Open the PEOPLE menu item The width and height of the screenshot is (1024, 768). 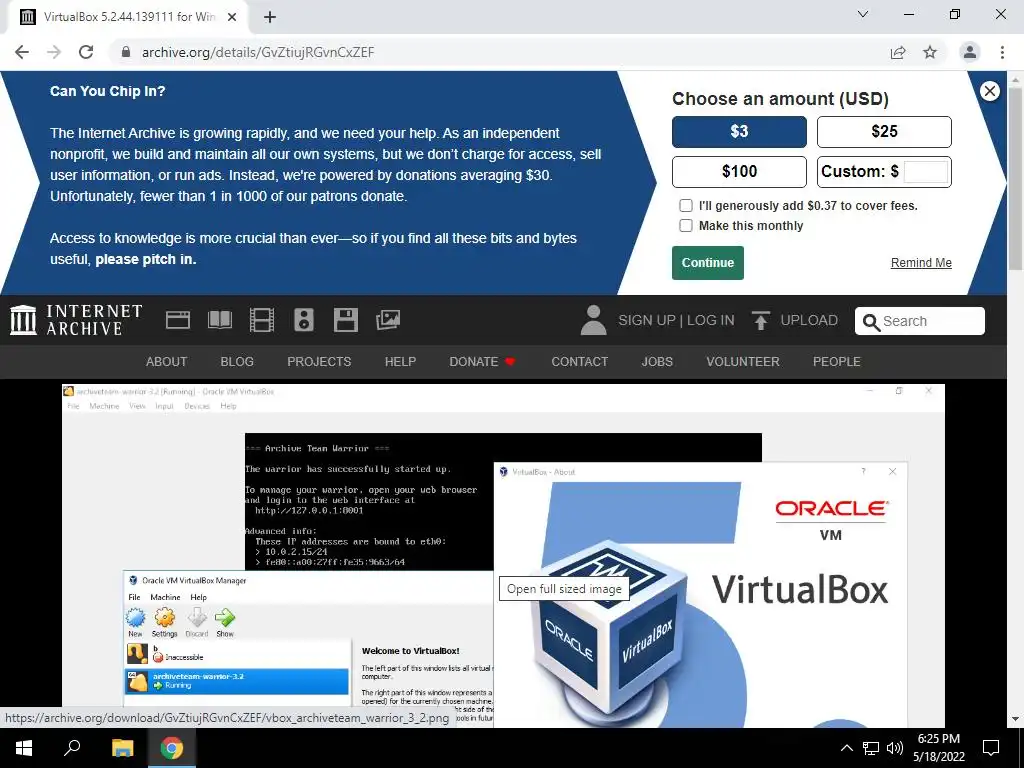(x=837, y=362)
